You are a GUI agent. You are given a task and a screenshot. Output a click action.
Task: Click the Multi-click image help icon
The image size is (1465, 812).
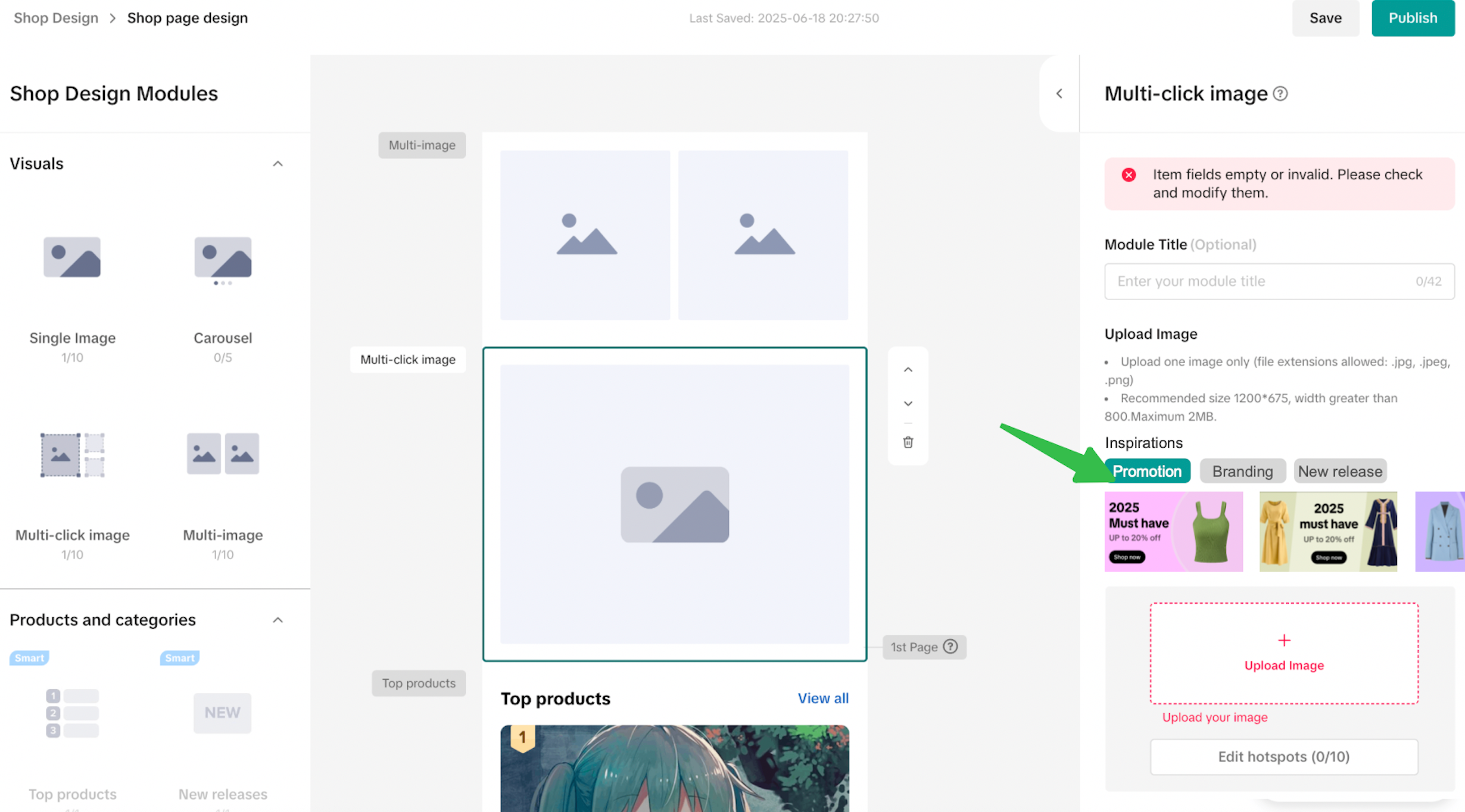point(1280,93)
